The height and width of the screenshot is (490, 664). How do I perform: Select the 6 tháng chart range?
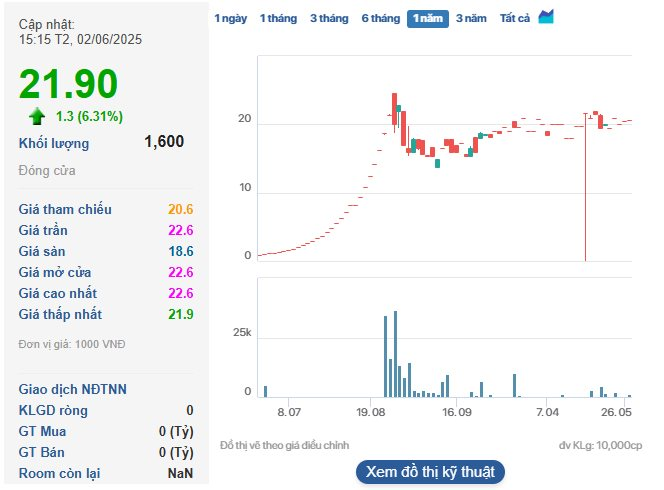point(381,19)
